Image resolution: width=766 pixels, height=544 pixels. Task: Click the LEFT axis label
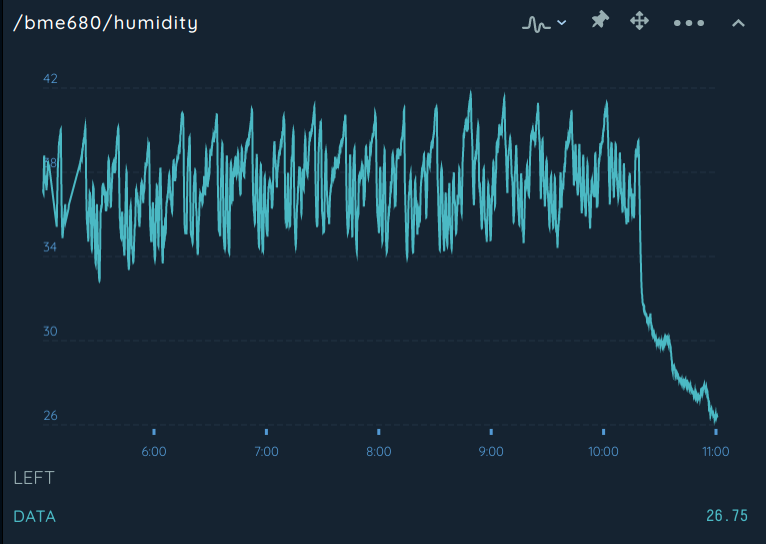click(34, 478)
